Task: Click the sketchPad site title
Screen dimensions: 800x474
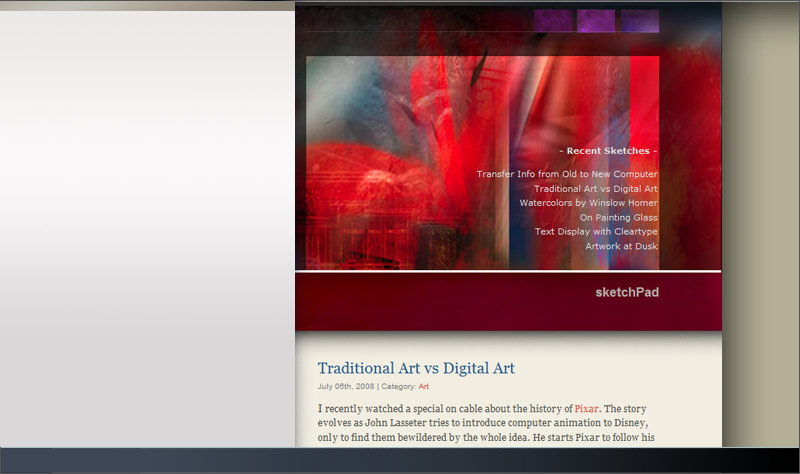Action: point(627,292)
